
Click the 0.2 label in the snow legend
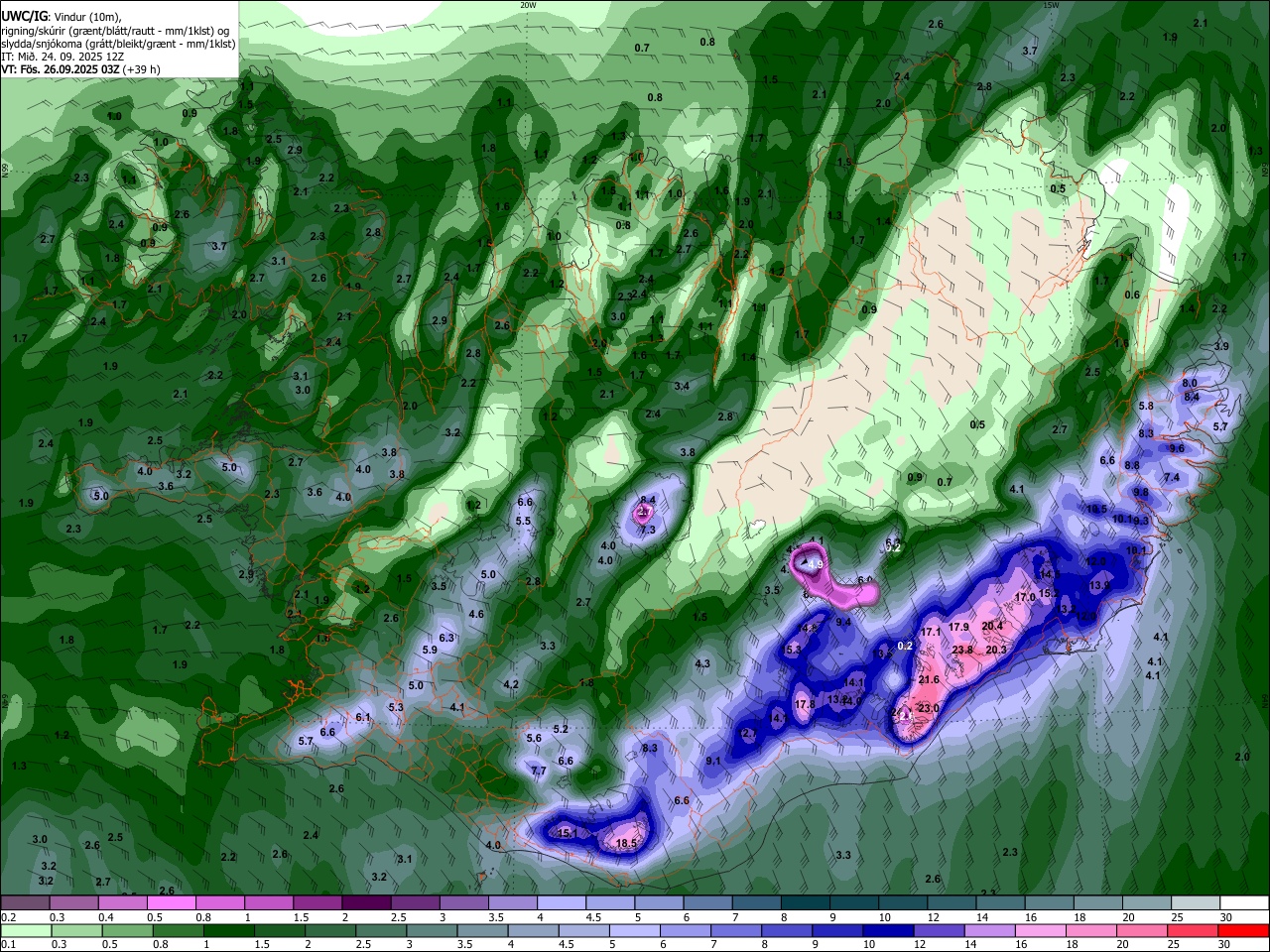[8, 917]
